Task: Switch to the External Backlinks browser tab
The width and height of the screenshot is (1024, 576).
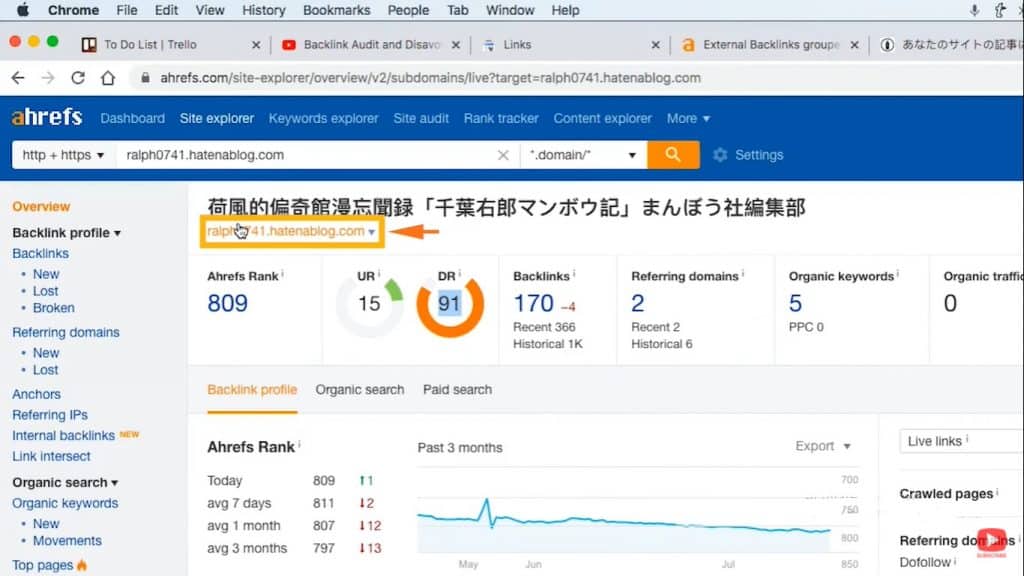Action: 771,44
